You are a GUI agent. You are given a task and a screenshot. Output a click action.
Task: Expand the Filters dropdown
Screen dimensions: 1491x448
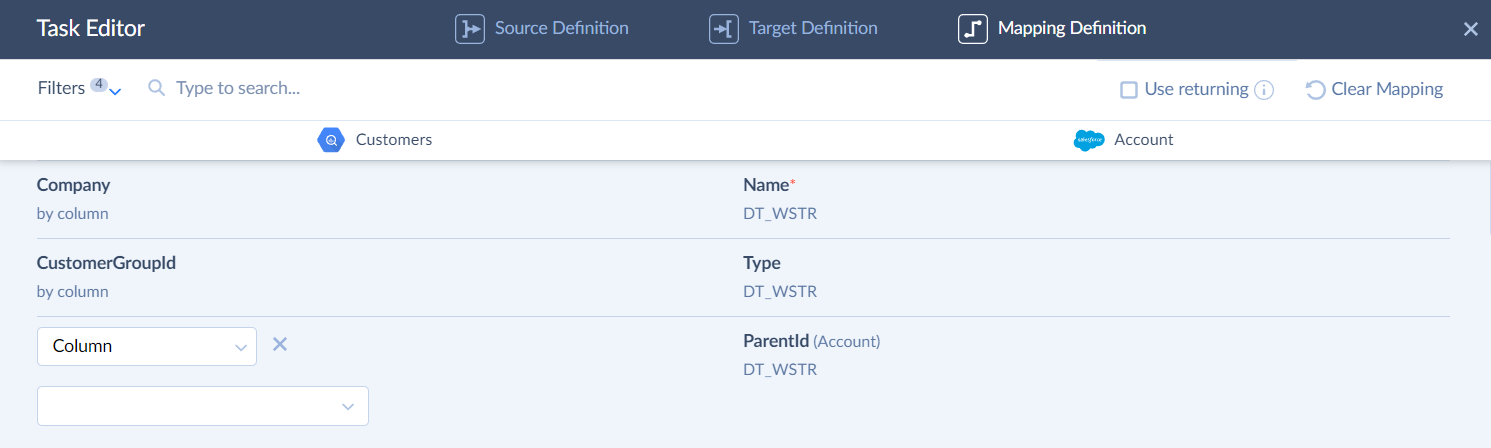[x=79, y=88]
